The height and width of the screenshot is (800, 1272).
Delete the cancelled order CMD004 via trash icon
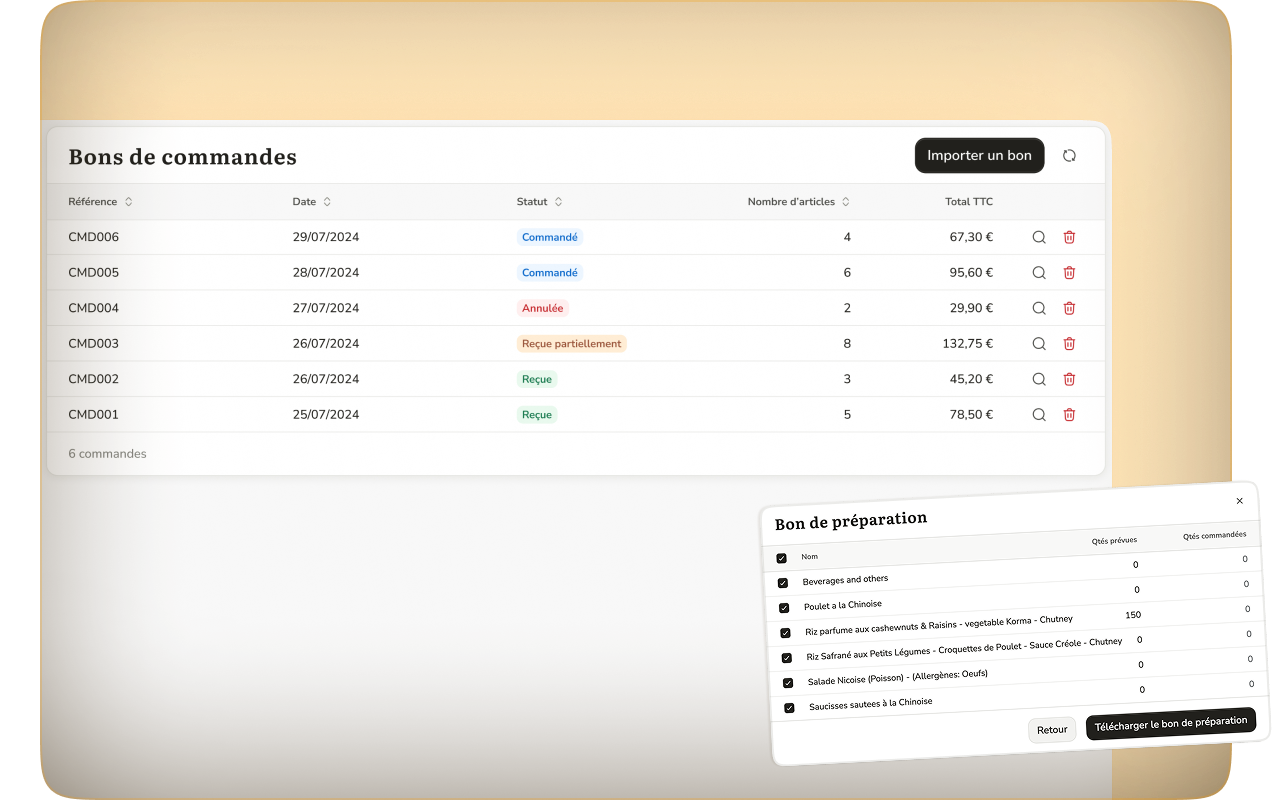(1069, 308)
